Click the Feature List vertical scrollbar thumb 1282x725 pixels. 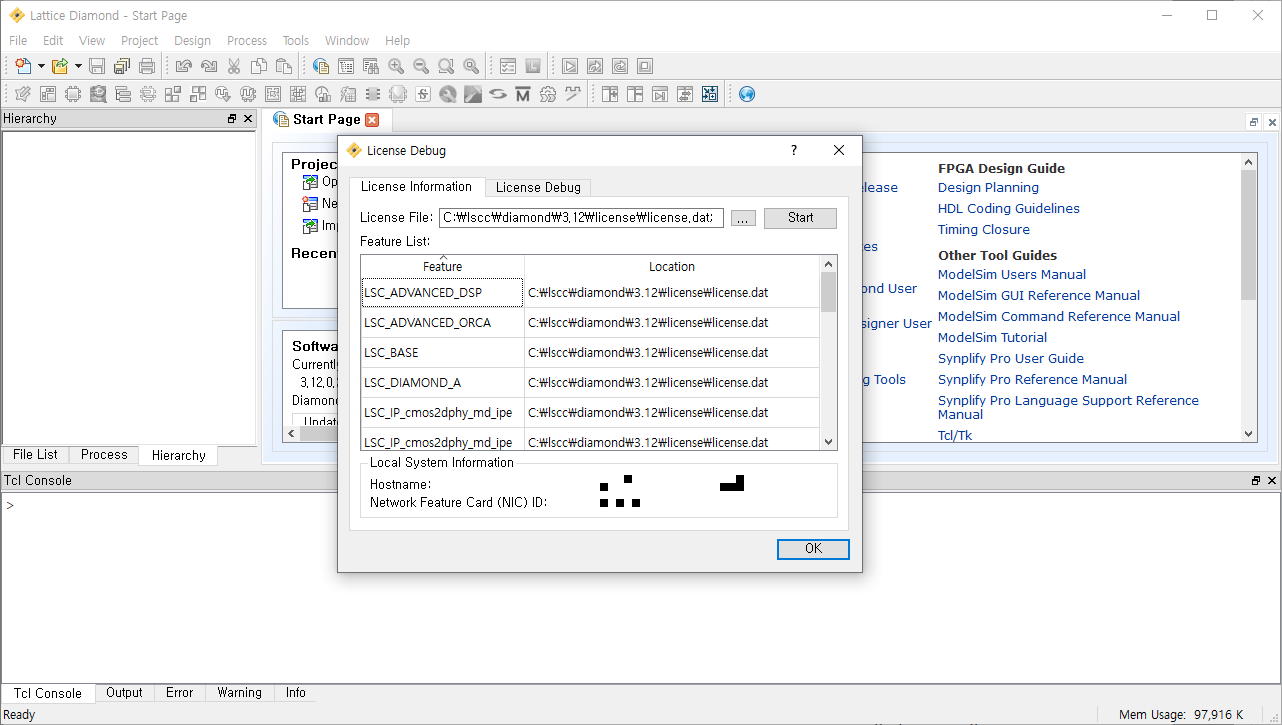pyautogui.click(x=828, y=292)
